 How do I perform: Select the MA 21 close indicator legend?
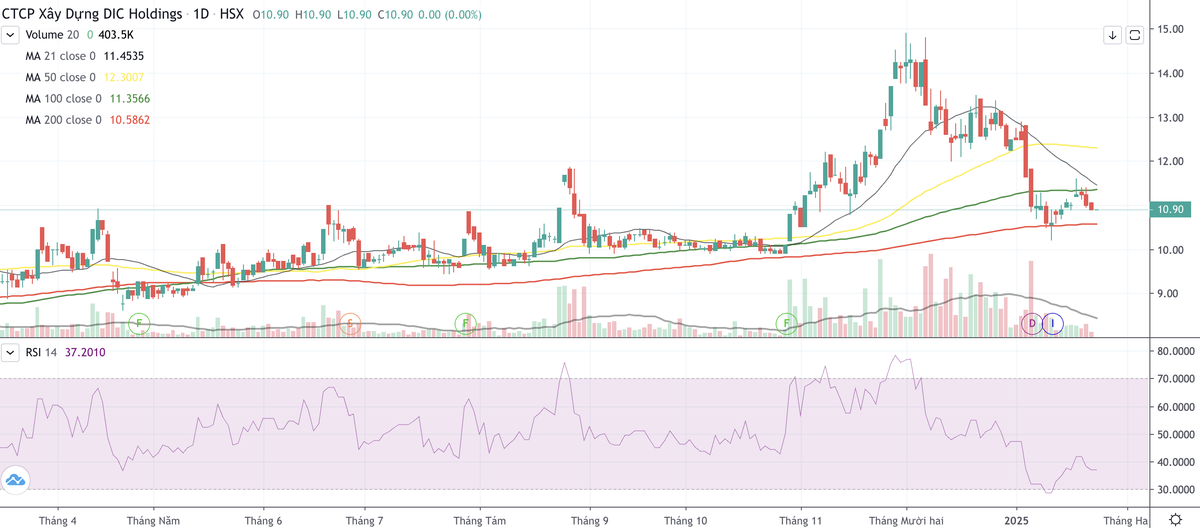60,56
